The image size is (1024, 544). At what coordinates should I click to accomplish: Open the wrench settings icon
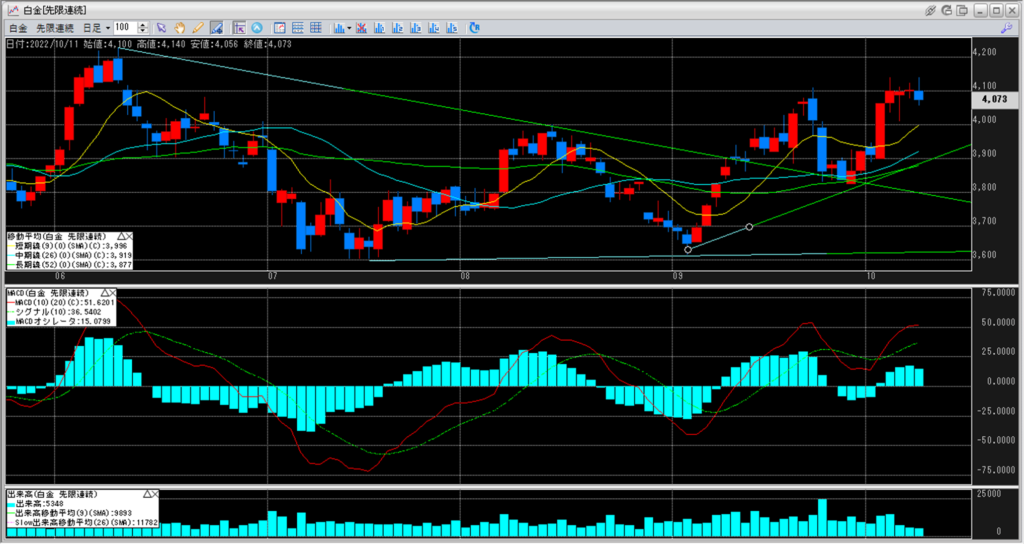(1006, 28)
